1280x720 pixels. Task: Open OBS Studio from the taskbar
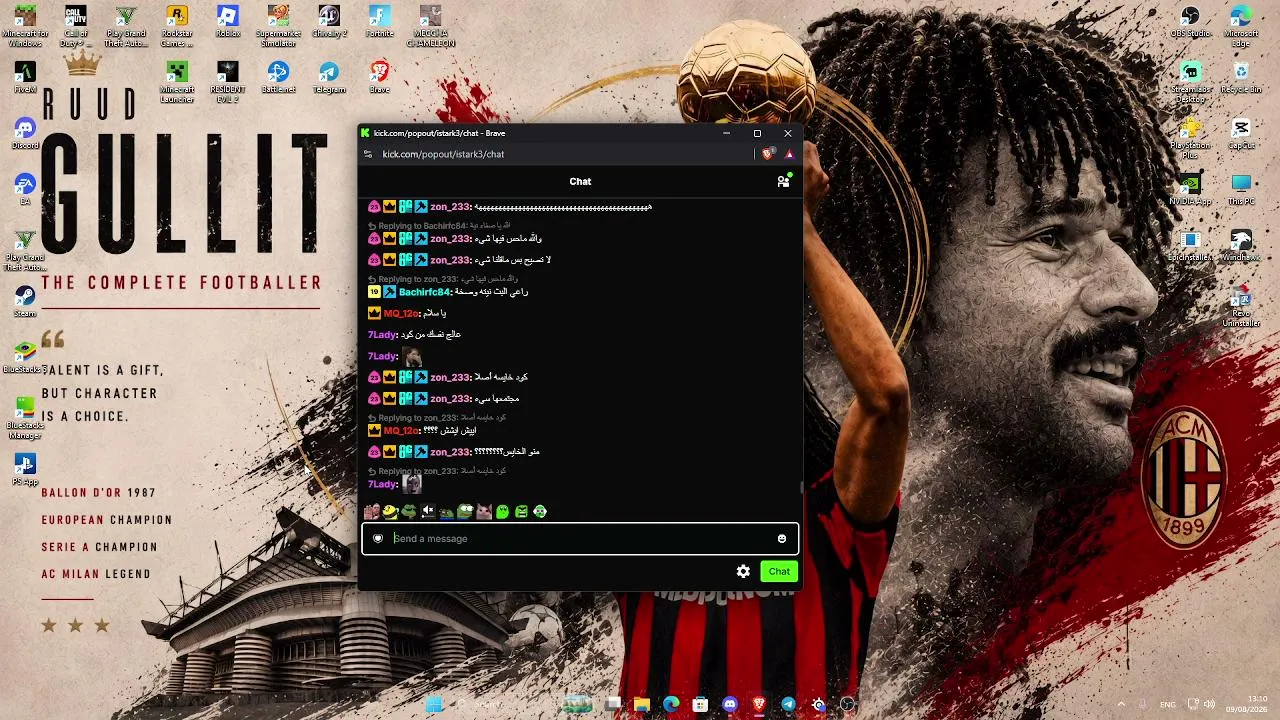(x=848, y=704)
